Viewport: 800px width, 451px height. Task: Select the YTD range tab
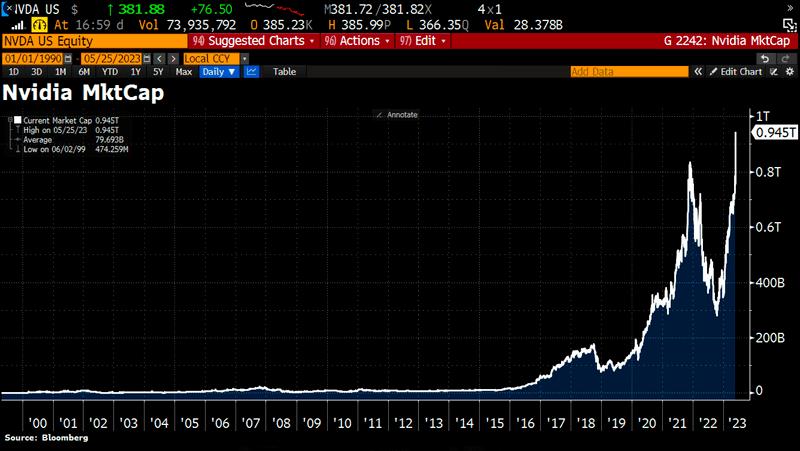[x=110, y=72]
